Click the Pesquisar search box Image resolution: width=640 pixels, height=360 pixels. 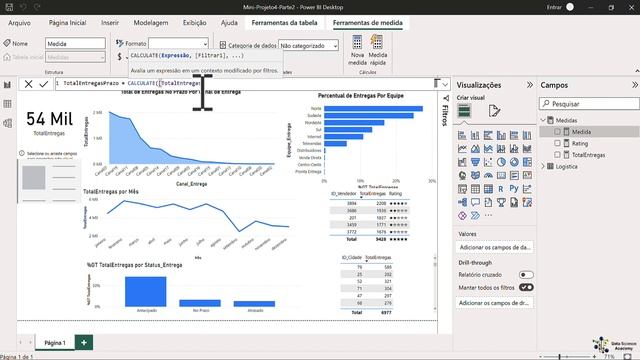tap(589, 104)
